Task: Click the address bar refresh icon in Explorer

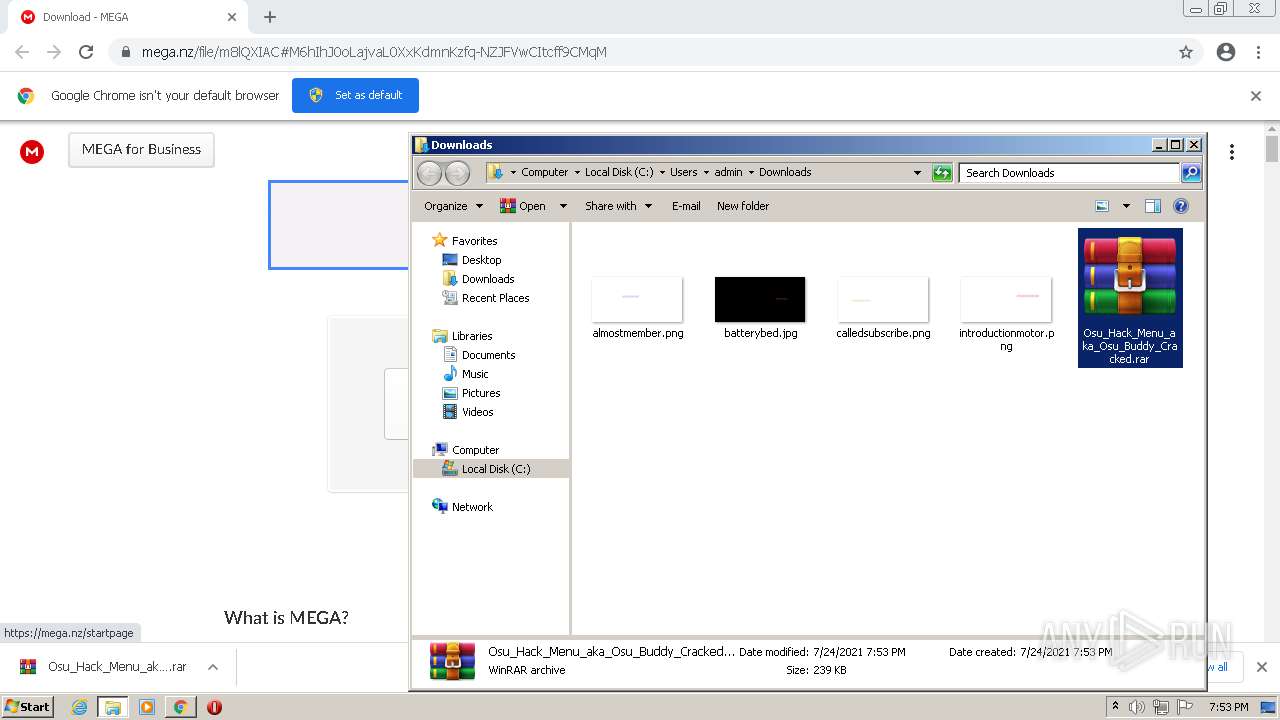Action: point(942,173)
